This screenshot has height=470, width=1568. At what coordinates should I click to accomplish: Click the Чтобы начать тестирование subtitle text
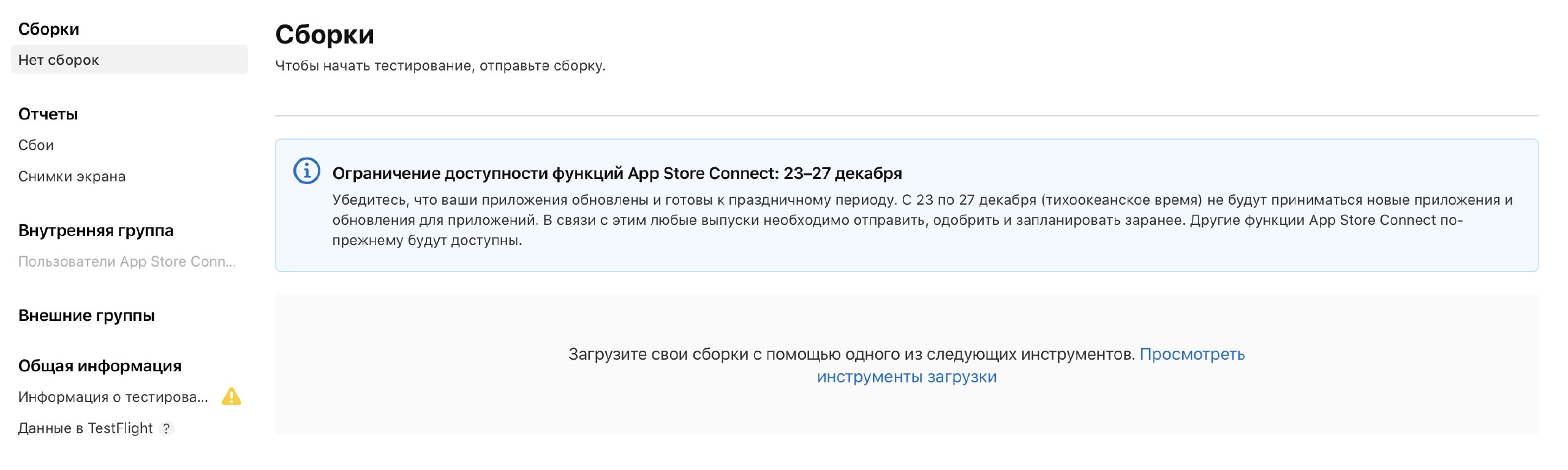click(x=440, y=66)
